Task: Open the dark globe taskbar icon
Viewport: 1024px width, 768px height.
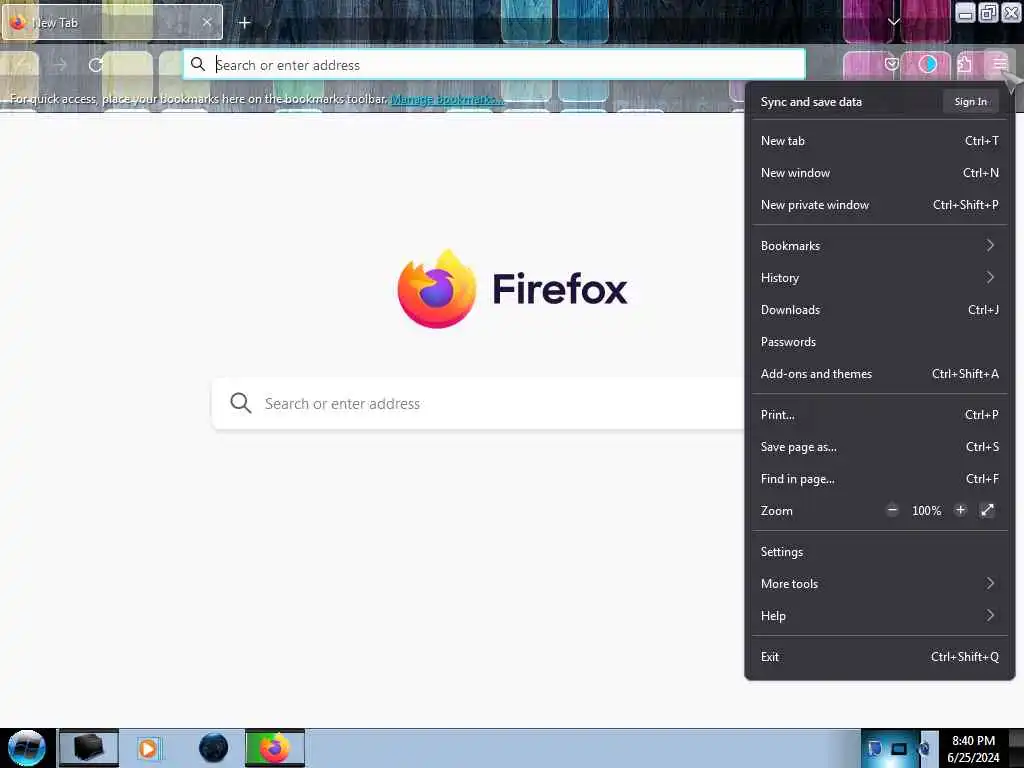Action: tap(214, 748)
